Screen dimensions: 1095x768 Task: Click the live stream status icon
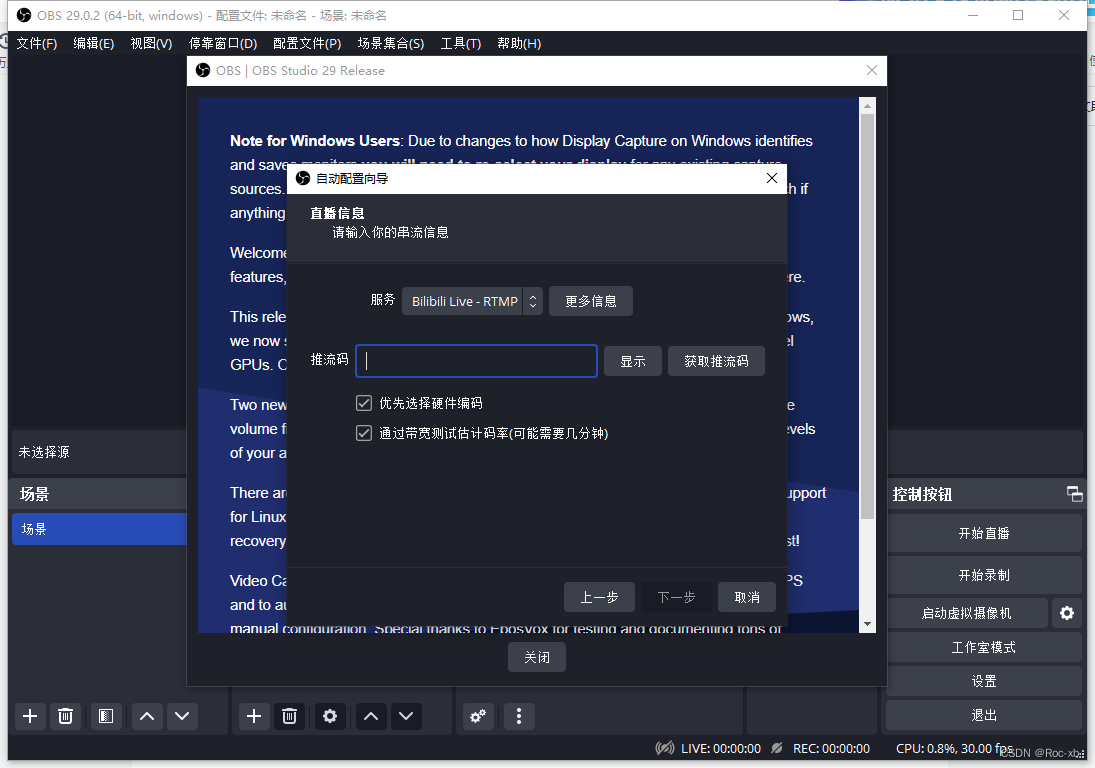(x=665, y=748)
